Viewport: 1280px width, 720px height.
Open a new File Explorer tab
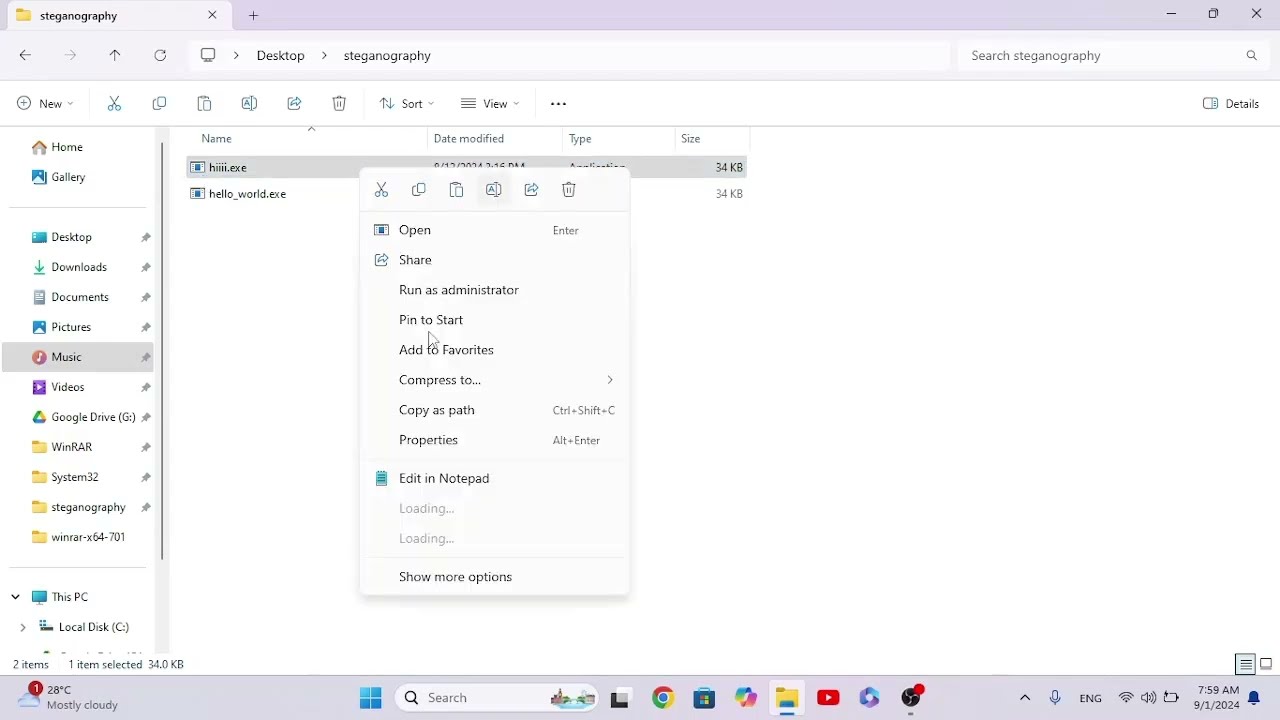coord(253,15)
